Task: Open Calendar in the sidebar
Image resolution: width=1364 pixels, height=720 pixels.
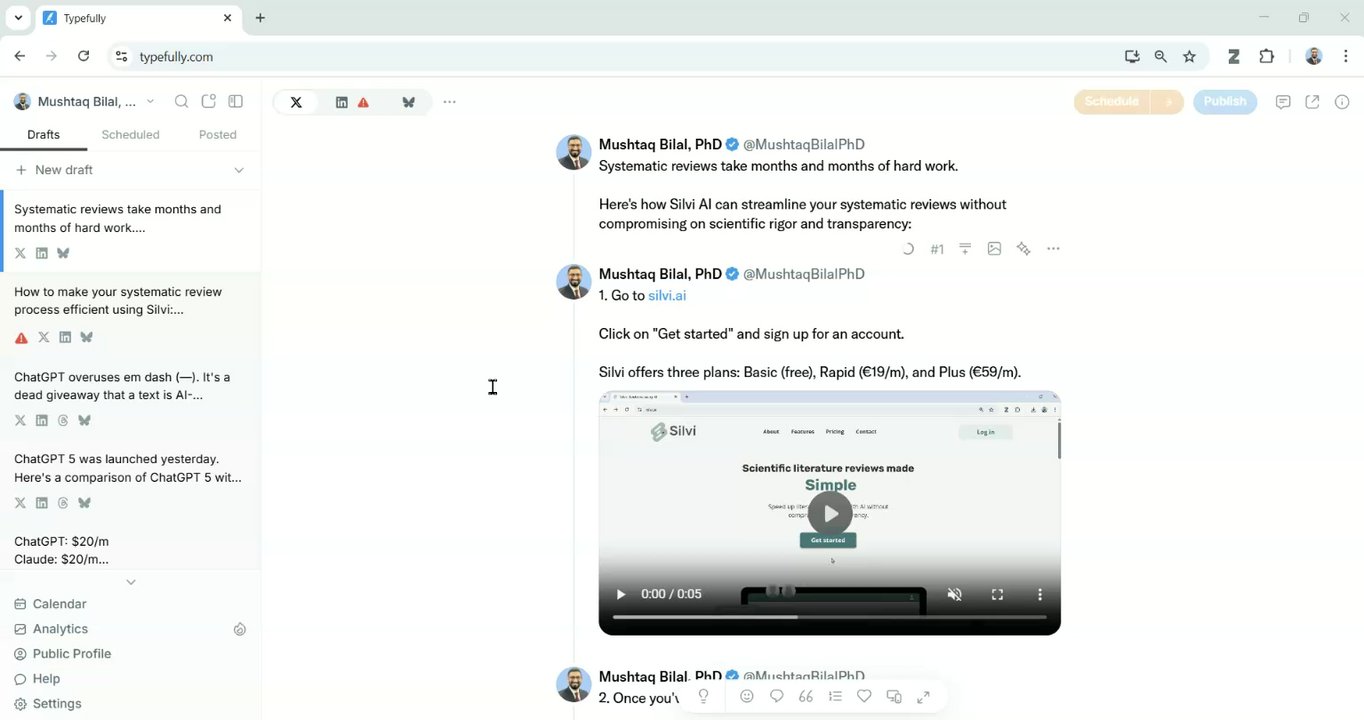Action: 50,604
